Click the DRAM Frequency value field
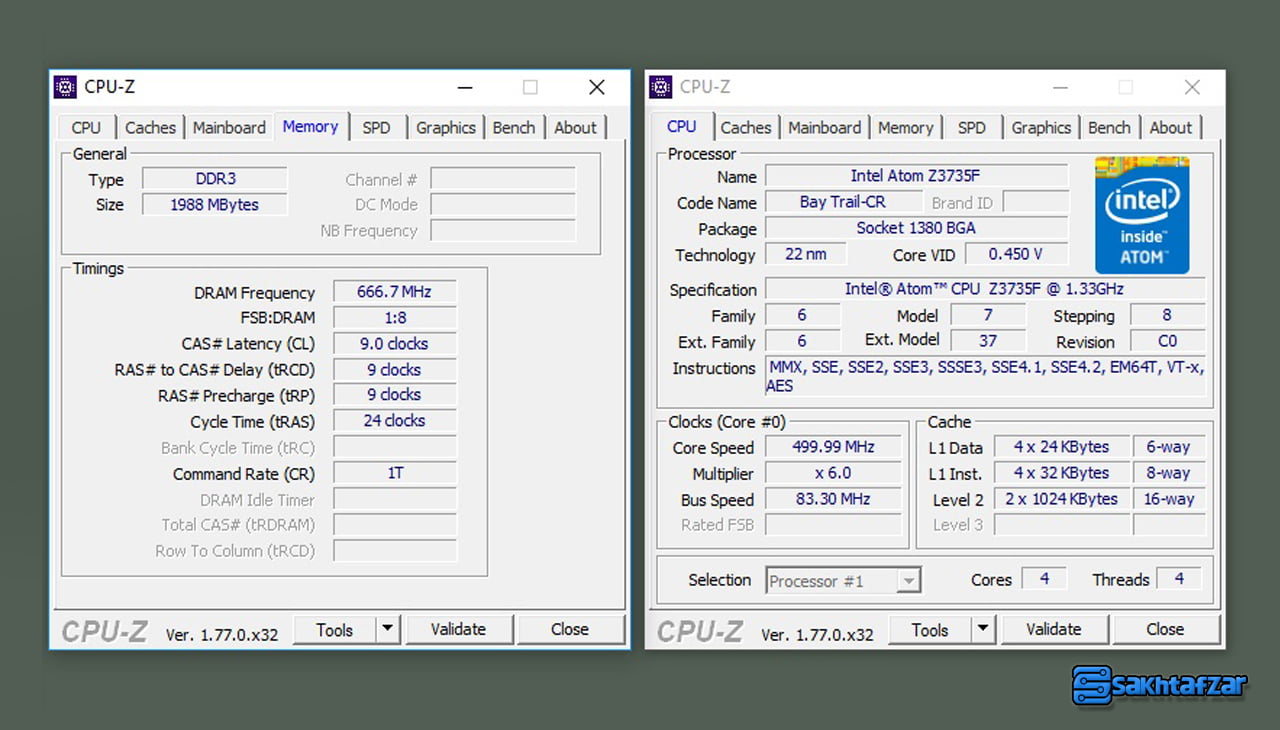 (x=394, y=292)
